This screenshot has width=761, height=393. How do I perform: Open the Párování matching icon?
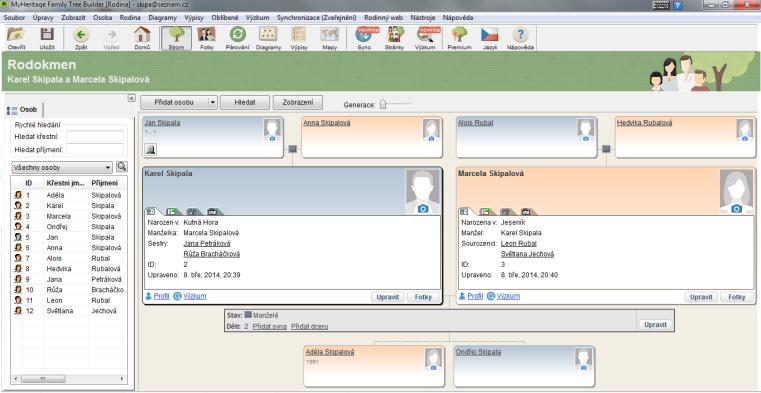coord(237,38)
